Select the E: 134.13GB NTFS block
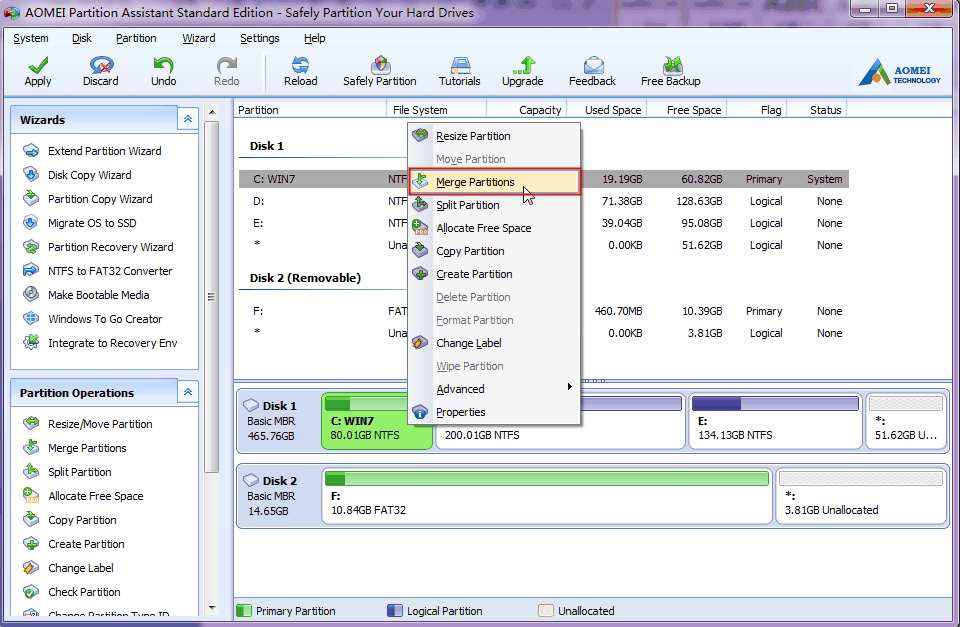The width and height of the screenshot is (960, 627). [x=775, y=421]
